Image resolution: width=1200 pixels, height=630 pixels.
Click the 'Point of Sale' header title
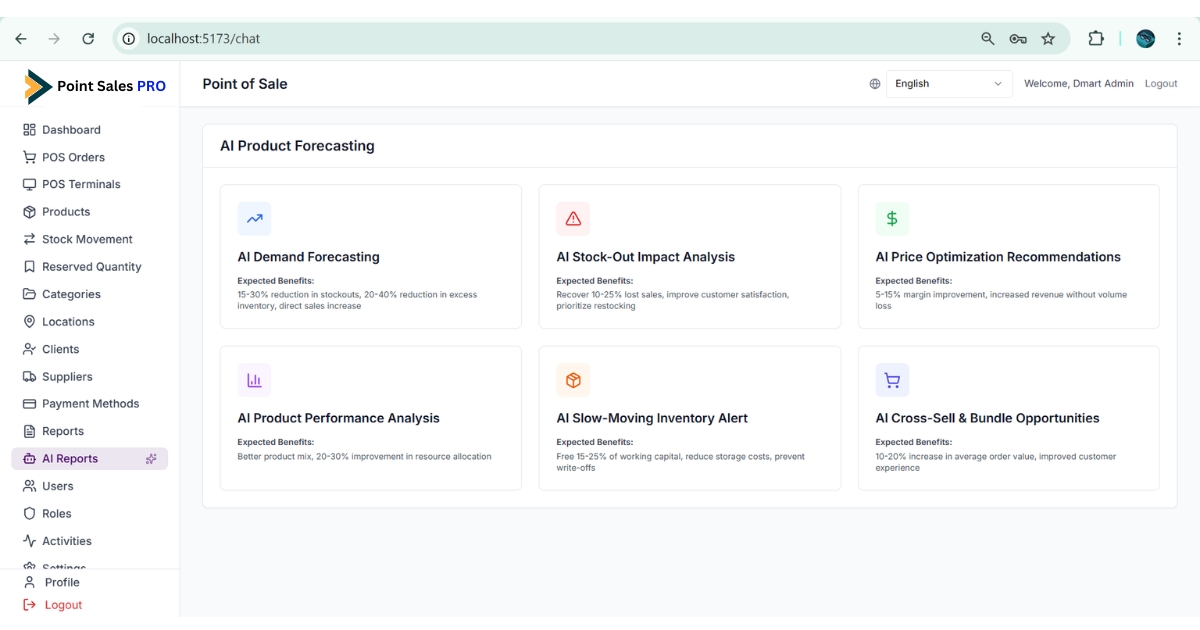click(245, 84)
